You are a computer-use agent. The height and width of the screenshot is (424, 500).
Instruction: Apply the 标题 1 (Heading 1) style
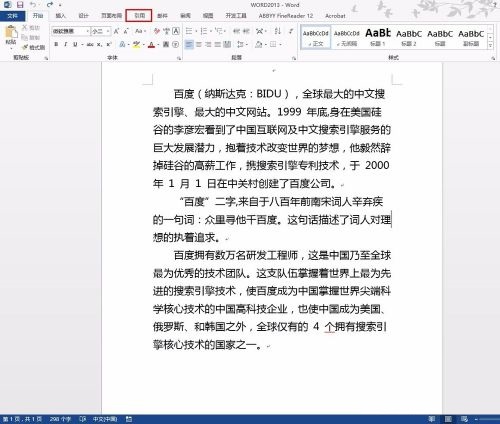pyautogui.click(x=378, y=37)
